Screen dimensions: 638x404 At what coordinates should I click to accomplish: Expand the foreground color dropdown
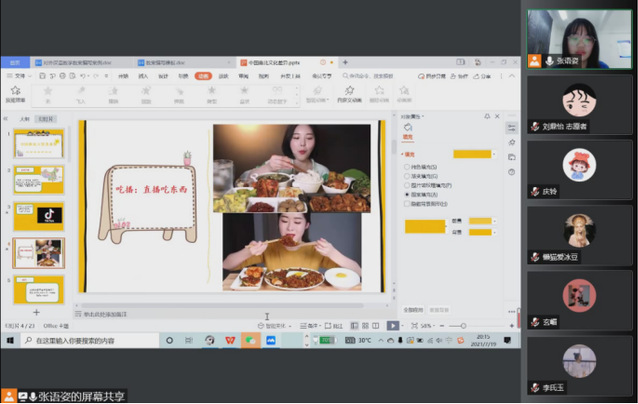pyautogui.click(x=493, y=221)
